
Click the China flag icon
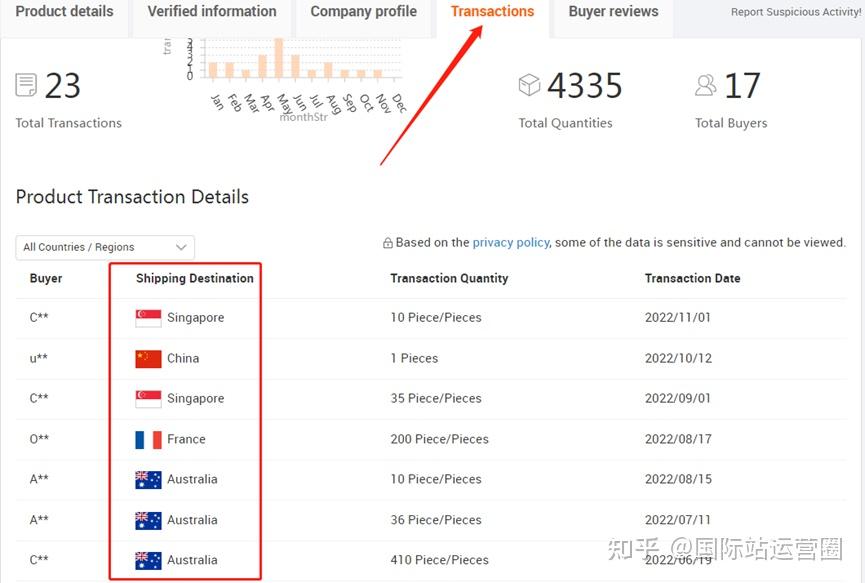click(x=148, y=359)
